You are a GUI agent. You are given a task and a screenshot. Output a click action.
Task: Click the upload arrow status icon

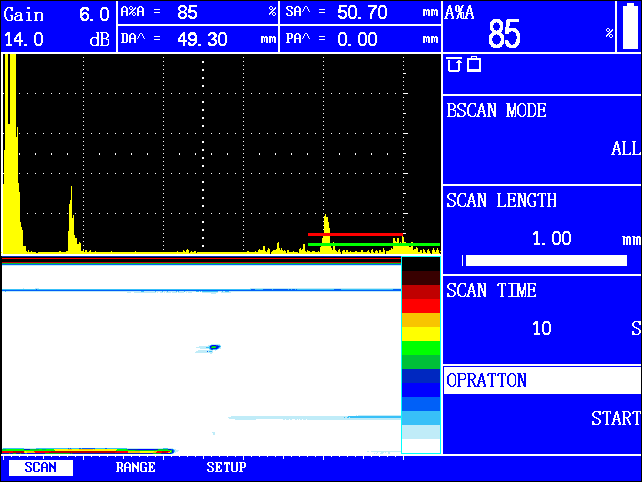(454, 65)
